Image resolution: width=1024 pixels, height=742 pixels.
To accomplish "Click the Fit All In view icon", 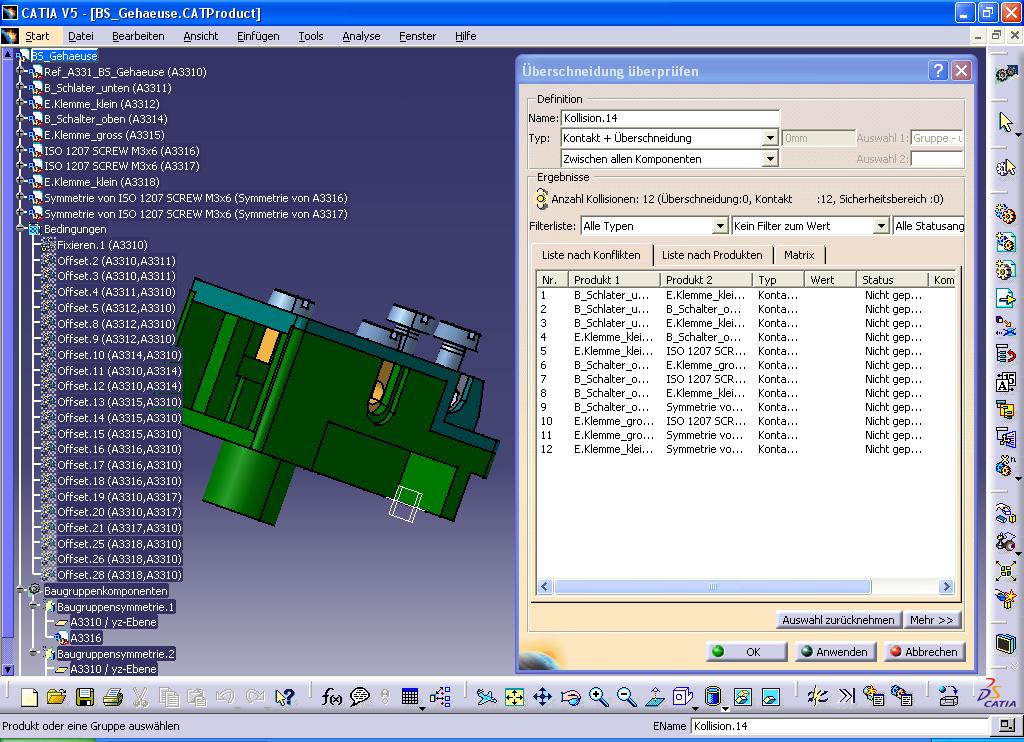I will 515,698.
